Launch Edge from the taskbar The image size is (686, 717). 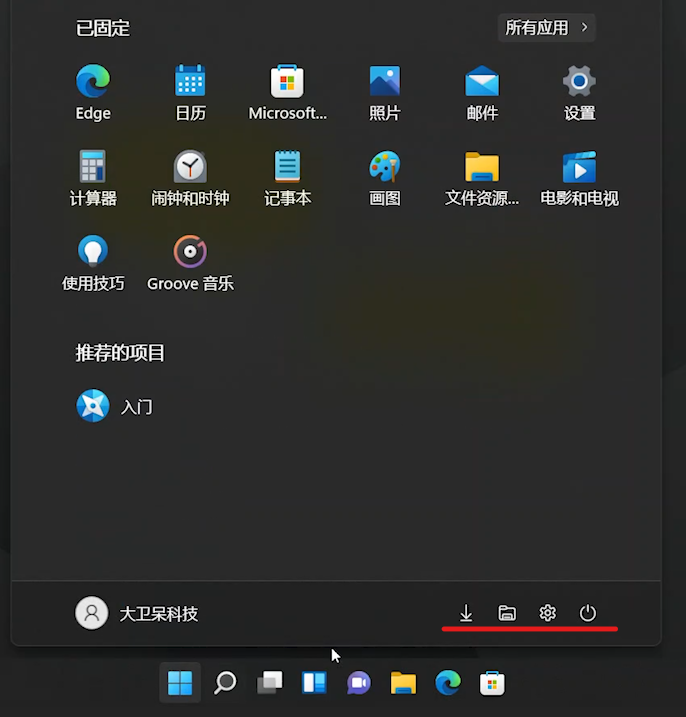click(x=448, y=683)
